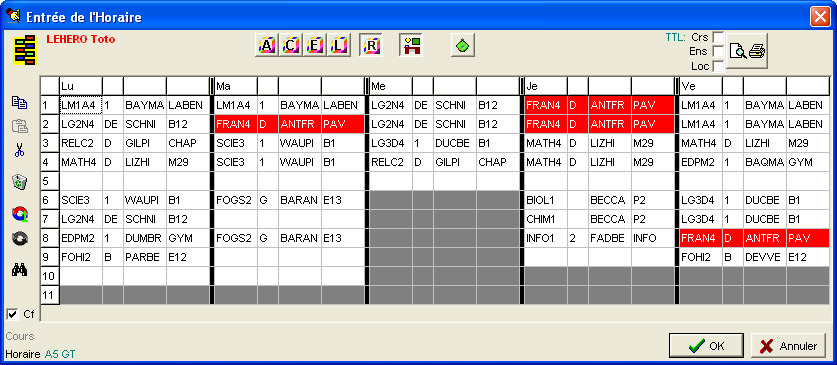Click the LEHERO Toto name label
Image resolution: width=837 pixels, height=365 pixels.
(81, 39)
